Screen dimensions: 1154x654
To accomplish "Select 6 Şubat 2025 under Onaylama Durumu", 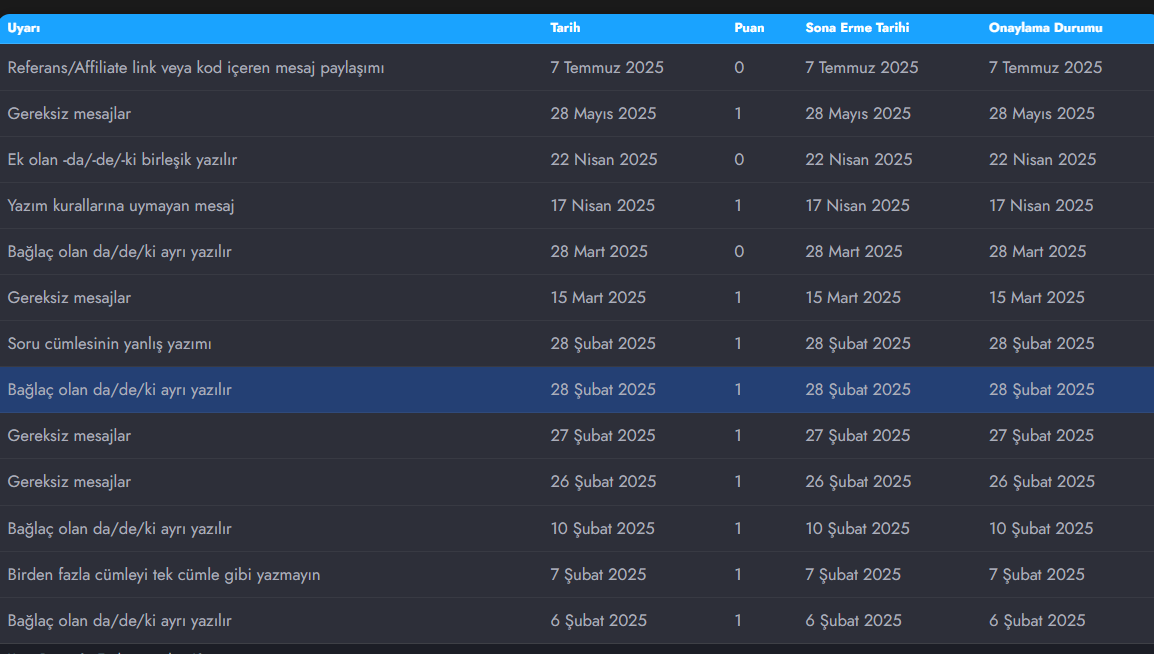I will (x=1038, y=621).
